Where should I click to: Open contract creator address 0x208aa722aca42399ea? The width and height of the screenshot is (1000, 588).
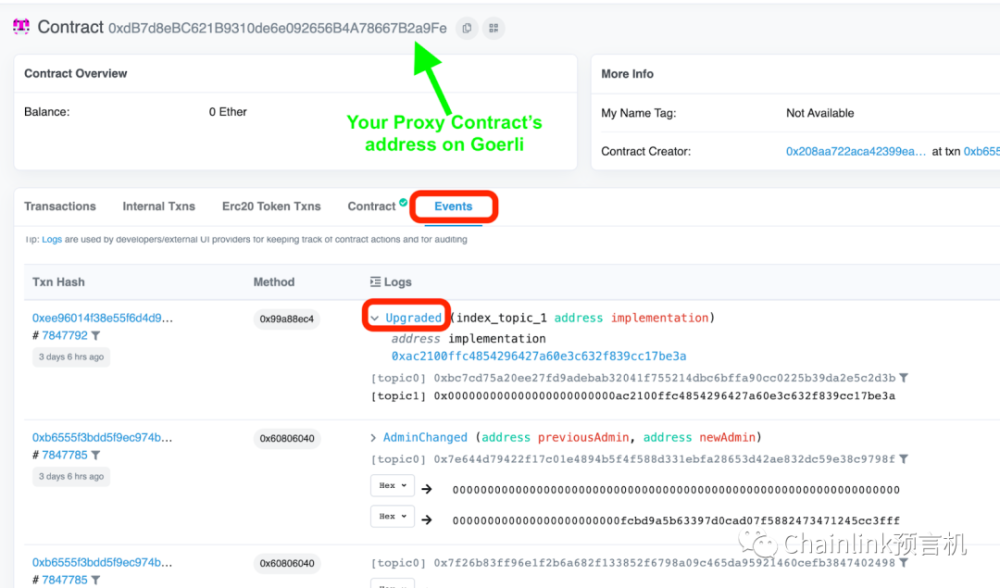[x=856, y=151]
